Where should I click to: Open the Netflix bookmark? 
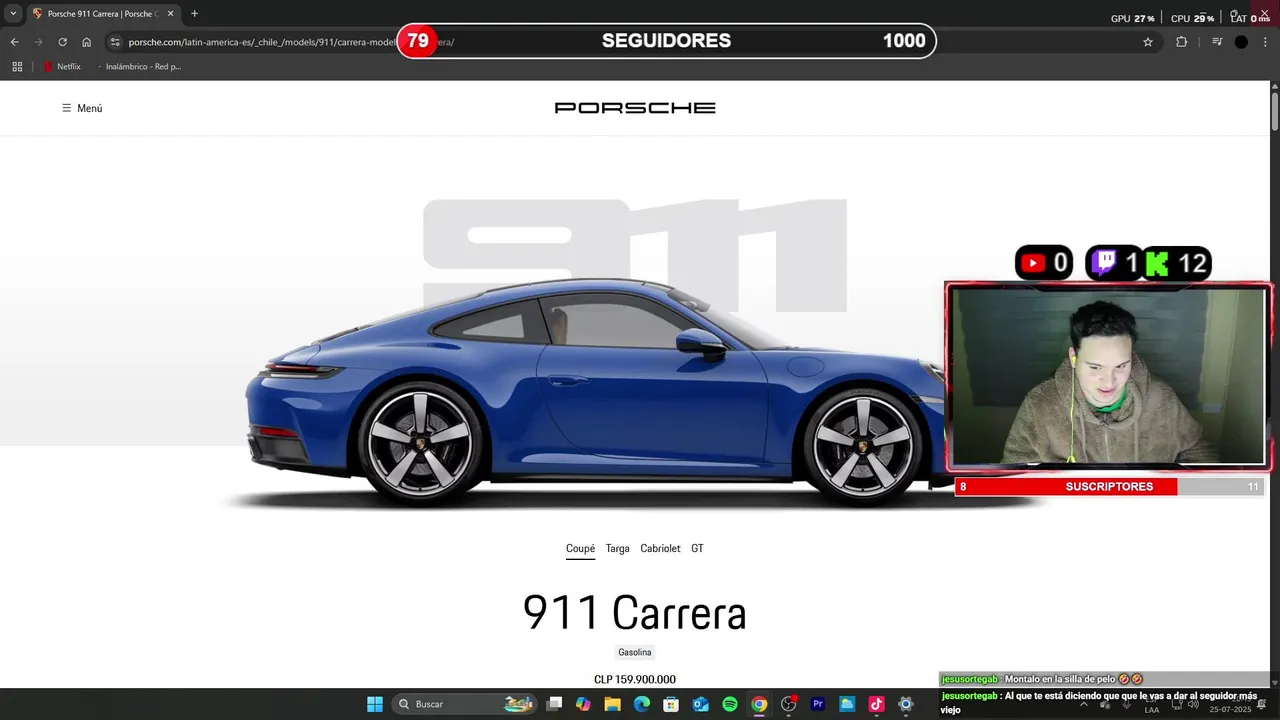pyautogui.click(x=62, y=67)
